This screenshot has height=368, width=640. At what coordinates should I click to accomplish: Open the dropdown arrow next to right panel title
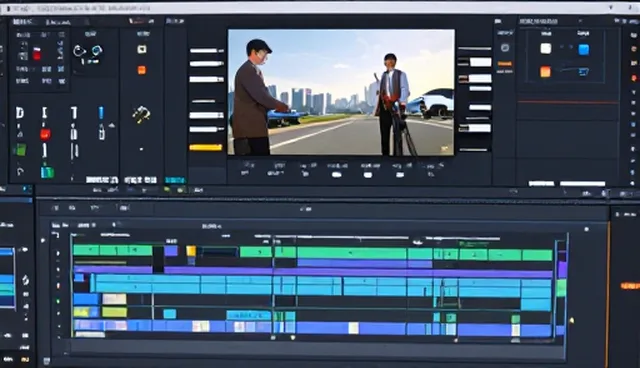coord(580,21)
